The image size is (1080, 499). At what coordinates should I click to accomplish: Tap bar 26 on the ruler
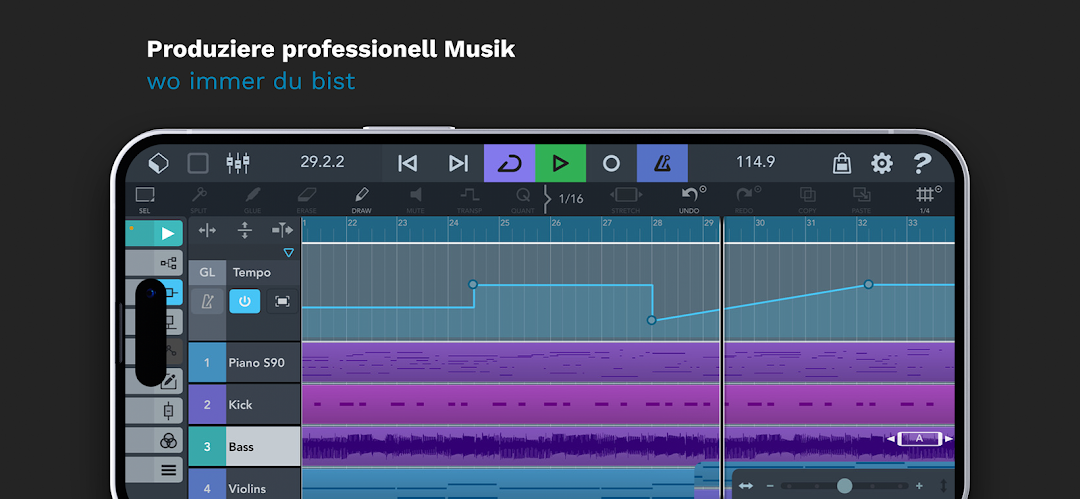[556, 223]
